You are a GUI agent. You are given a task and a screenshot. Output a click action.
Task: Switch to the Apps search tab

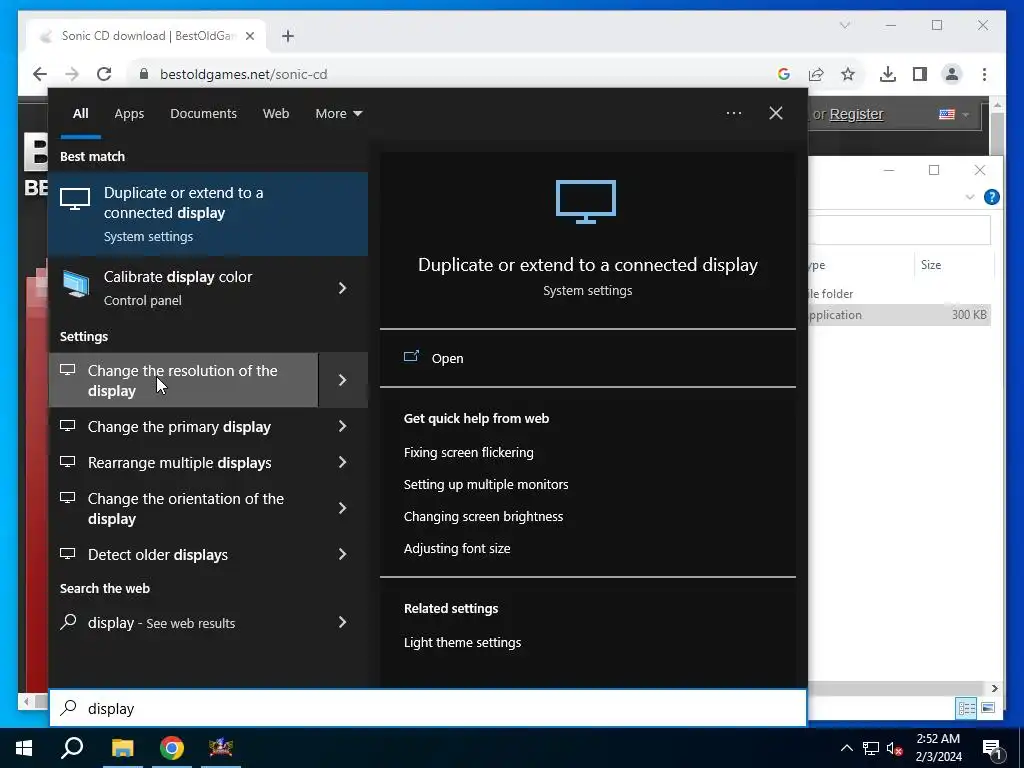tap(129, 114)
